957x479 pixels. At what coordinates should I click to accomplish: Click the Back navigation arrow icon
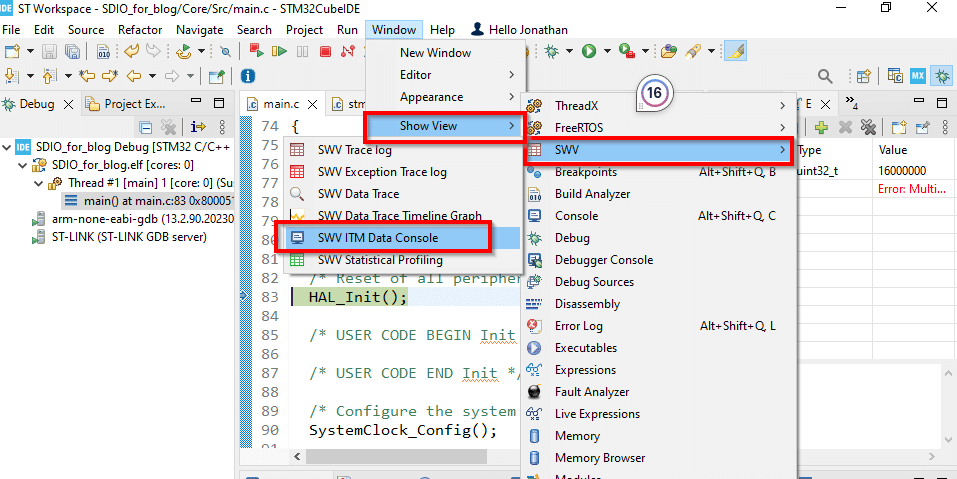point(133,76)
